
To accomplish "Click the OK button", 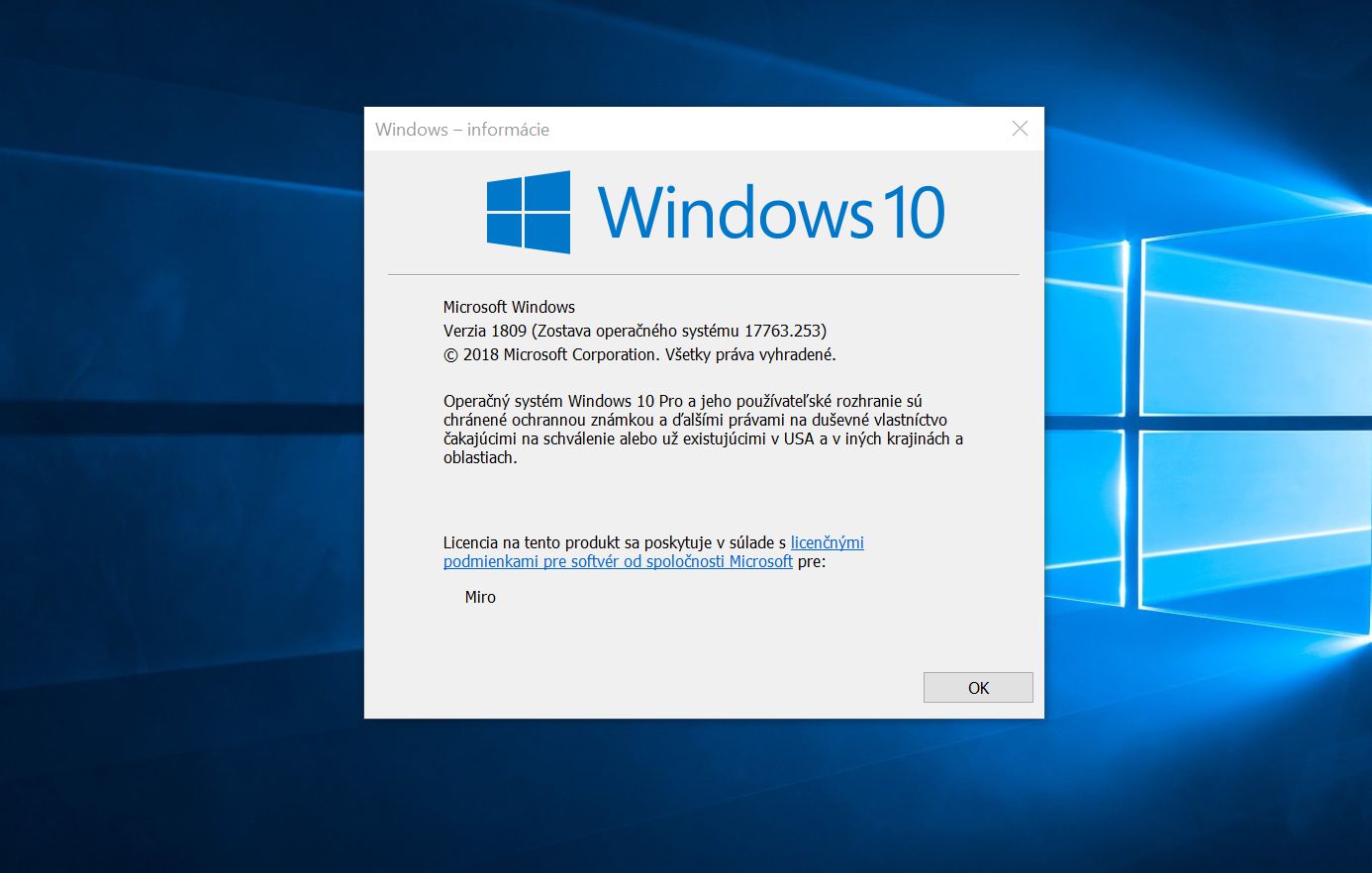I will point(978,688).
